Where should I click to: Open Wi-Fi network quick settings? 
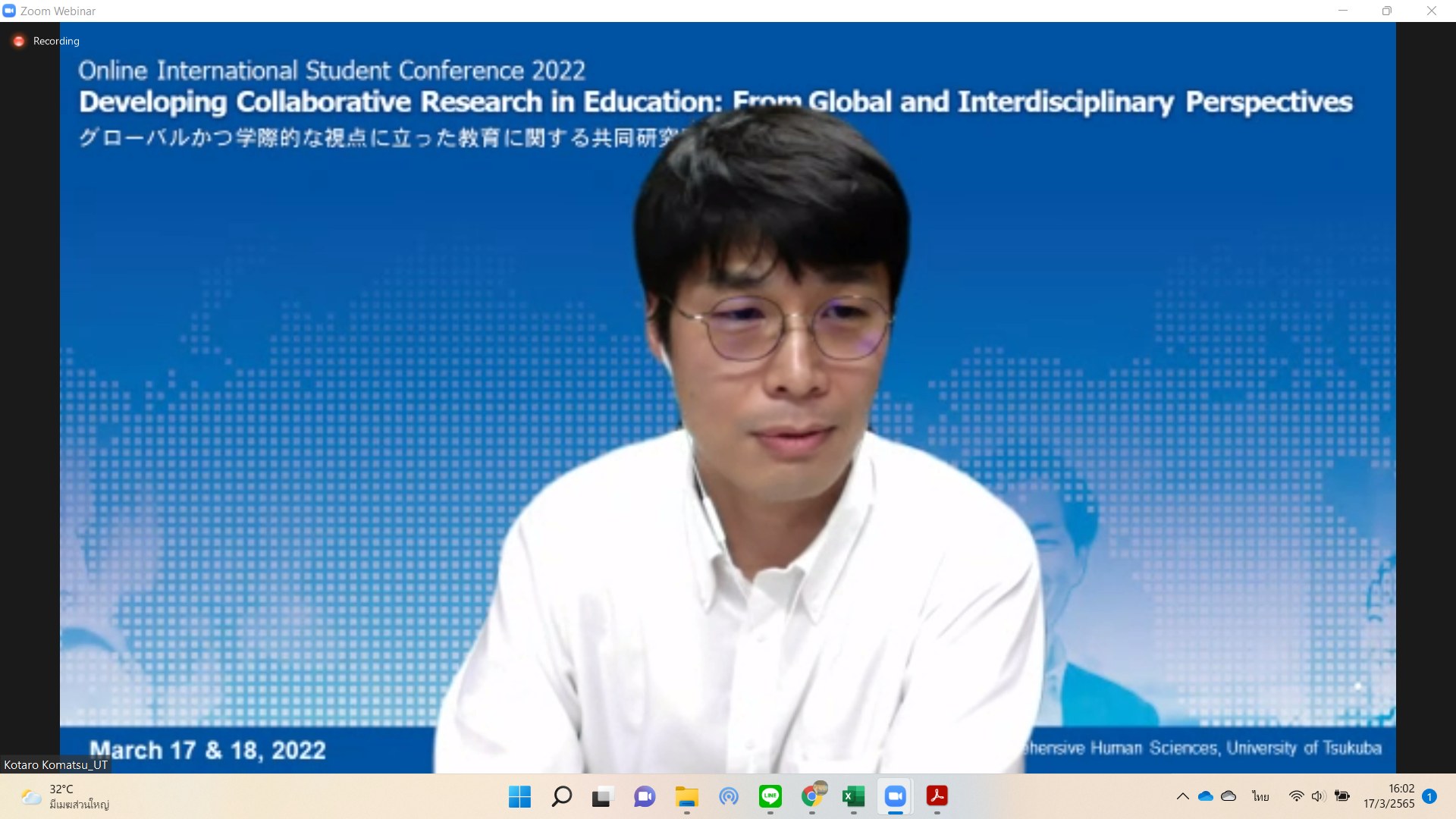pyautogui.click(x=1296, y=796)
